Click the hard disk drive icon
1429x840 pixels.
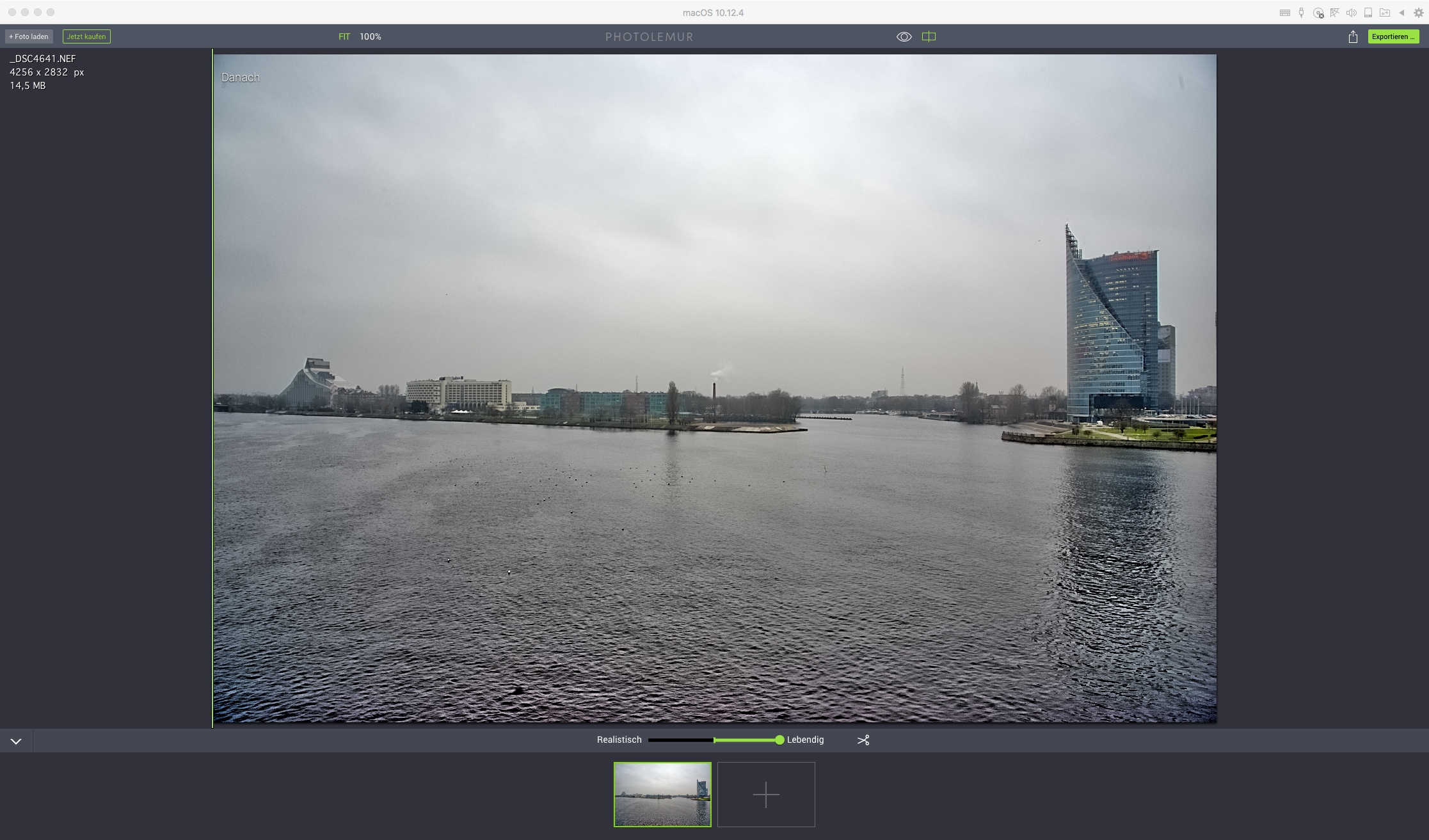pyautogui.click(x=1368, y=13)
